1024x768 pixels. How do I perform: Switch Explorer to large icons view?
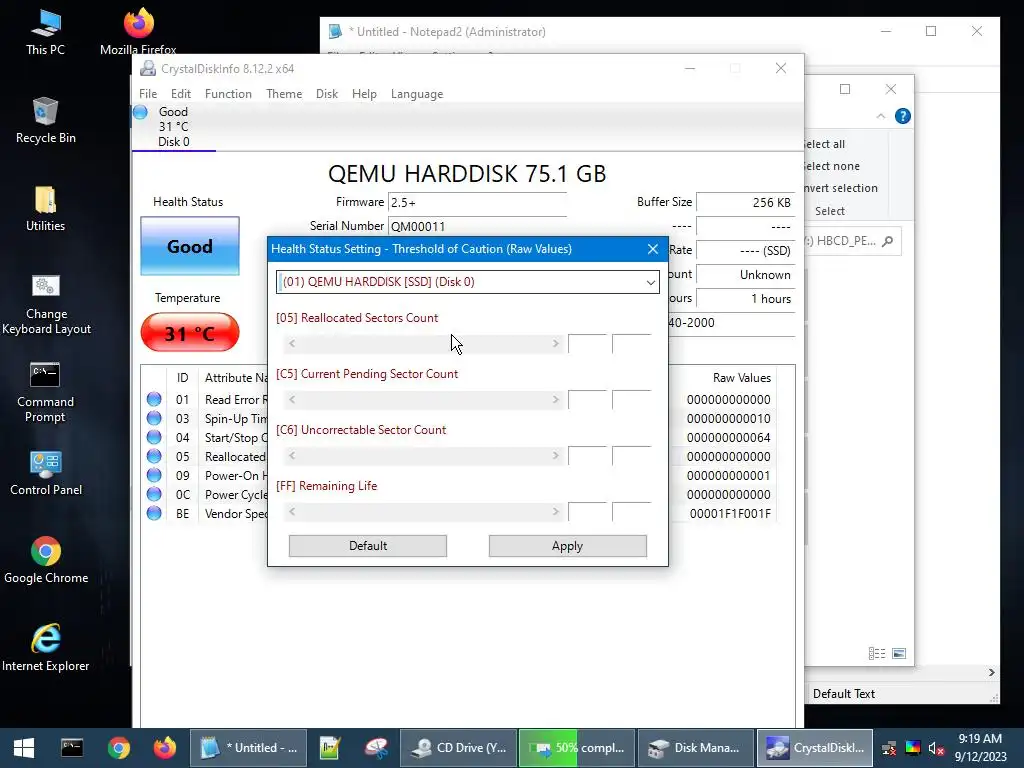pos(899,653)
